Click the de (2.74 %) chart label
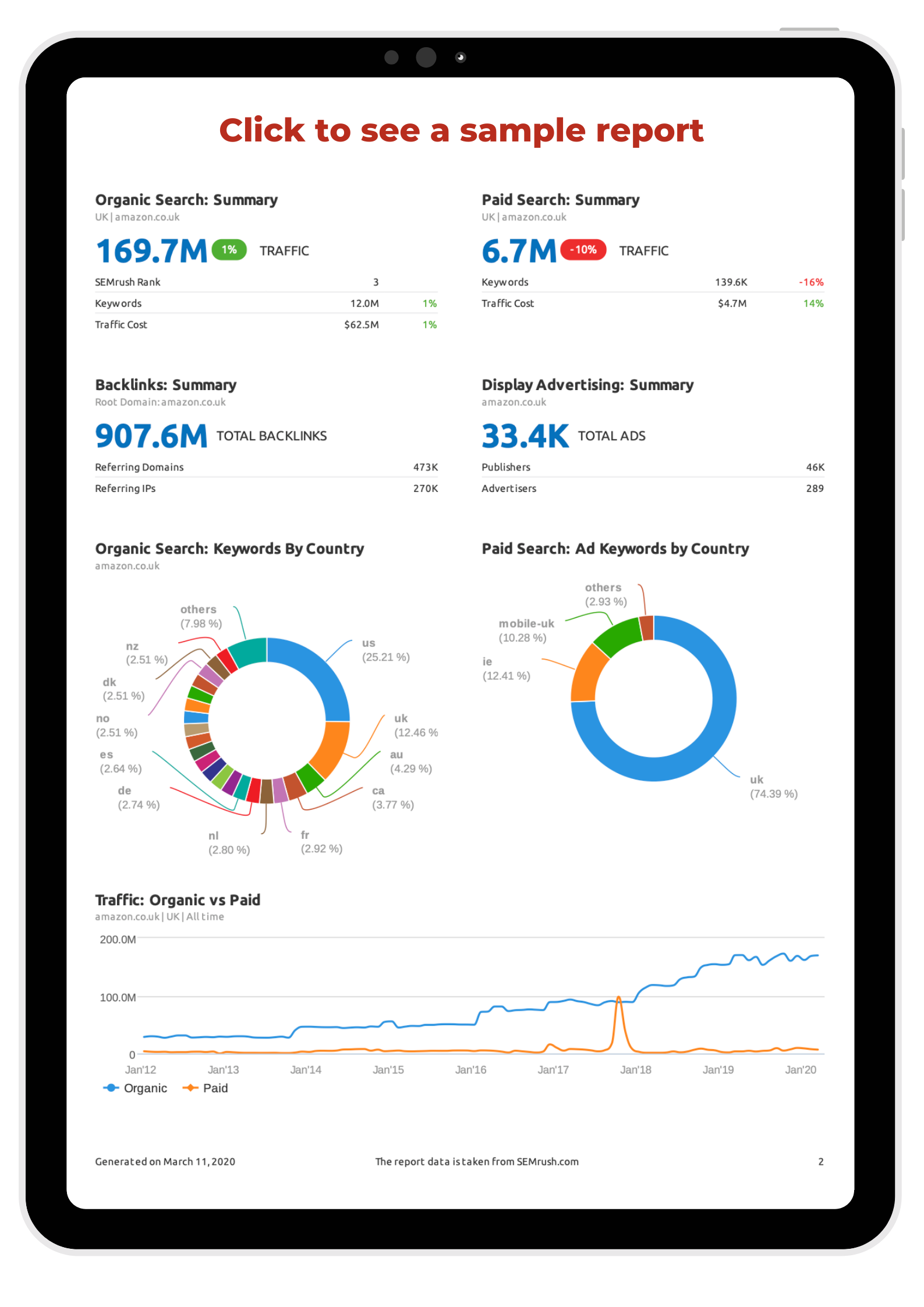Image resolution: width=924 pixels, height=1307 pixels. click(139, 798)
